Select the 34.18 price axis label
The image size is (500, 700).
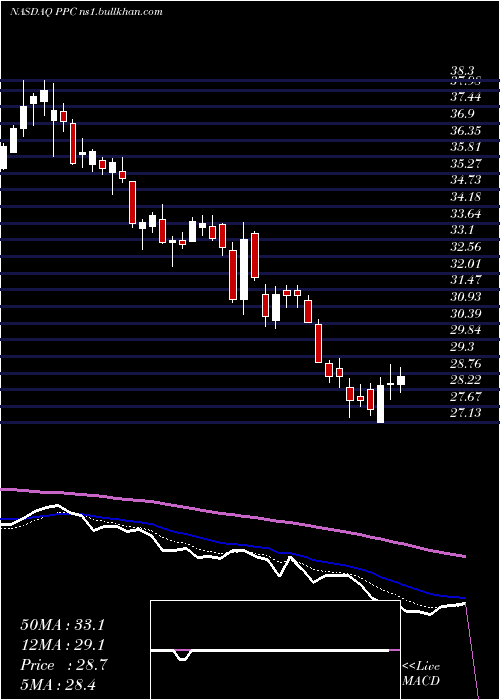click(x=465, y=197)
